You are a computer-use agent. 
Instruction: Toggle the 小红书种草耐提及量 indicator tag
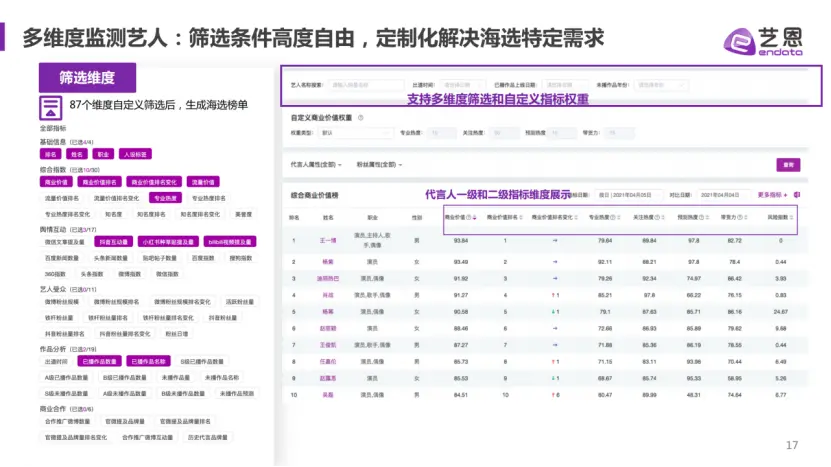coord(168,242)
